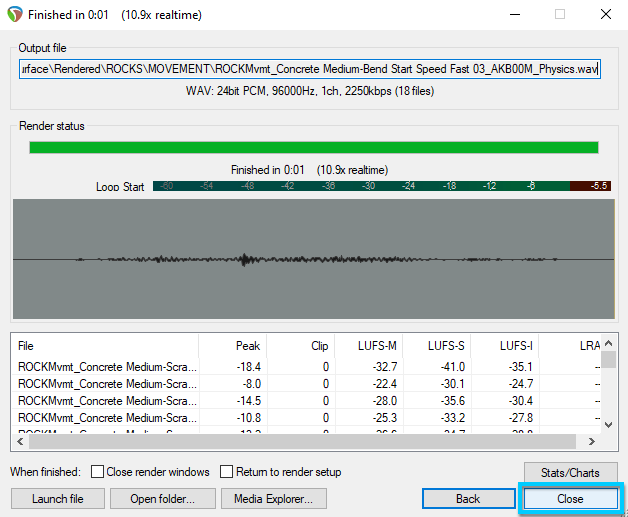Click the horizontal scrollbar right arrow
The height and width of the screenshot is (517, 628).
pos(593,441)
